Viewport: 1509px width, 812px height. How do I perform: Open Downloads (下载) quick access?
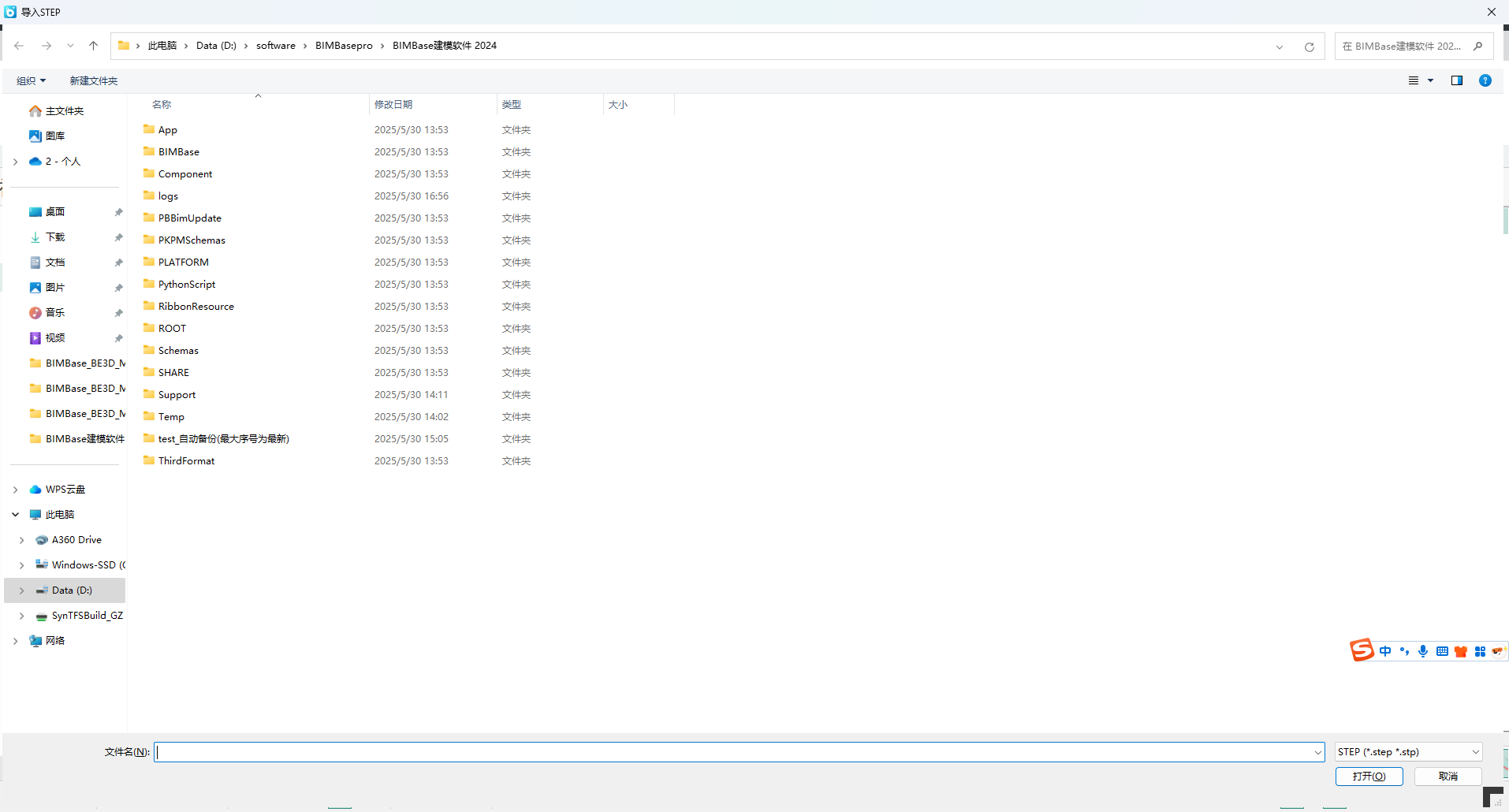click(55, 237)
